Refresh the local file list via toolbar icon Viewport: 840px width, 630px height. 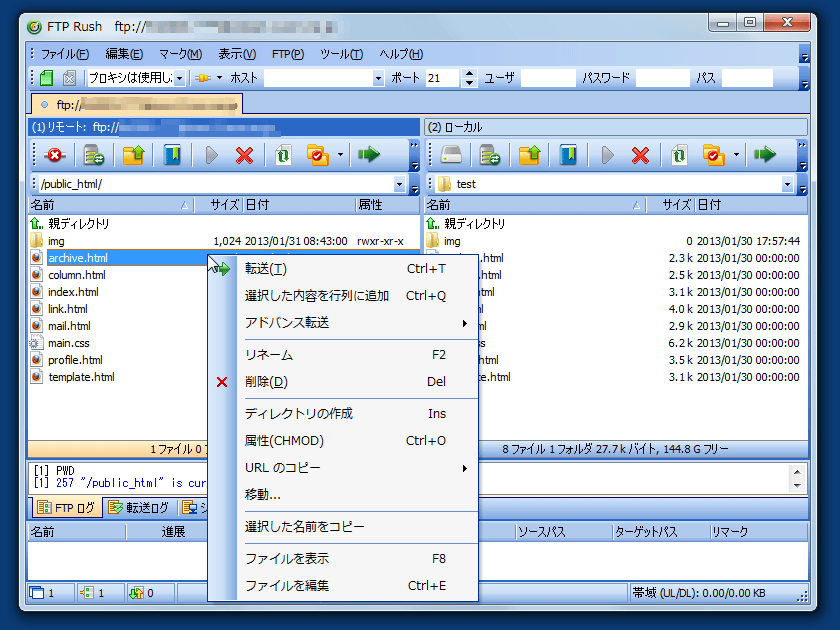click(x=679, y=155)
